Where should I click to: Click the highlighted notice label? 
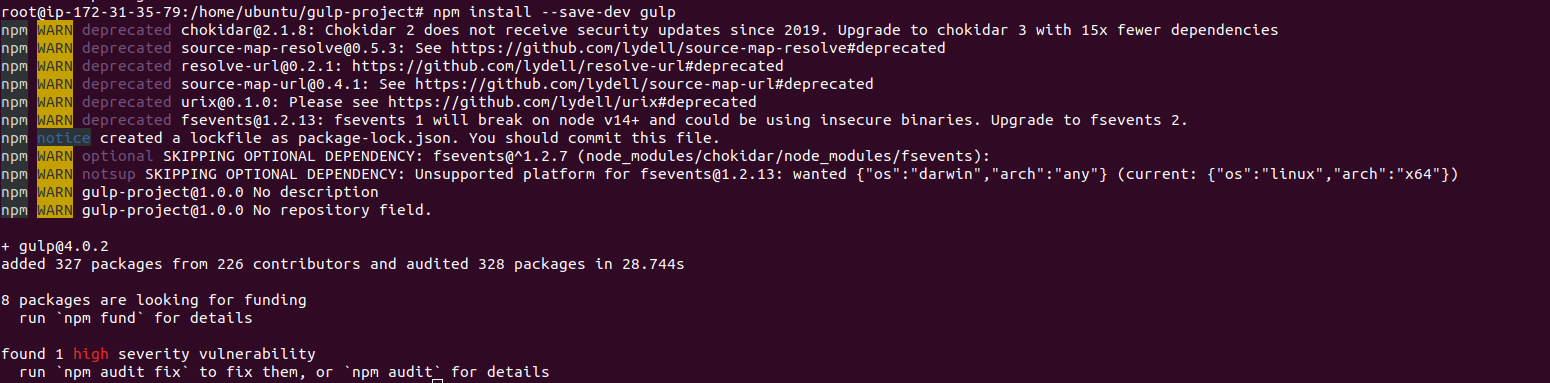(x=64, y=138)
